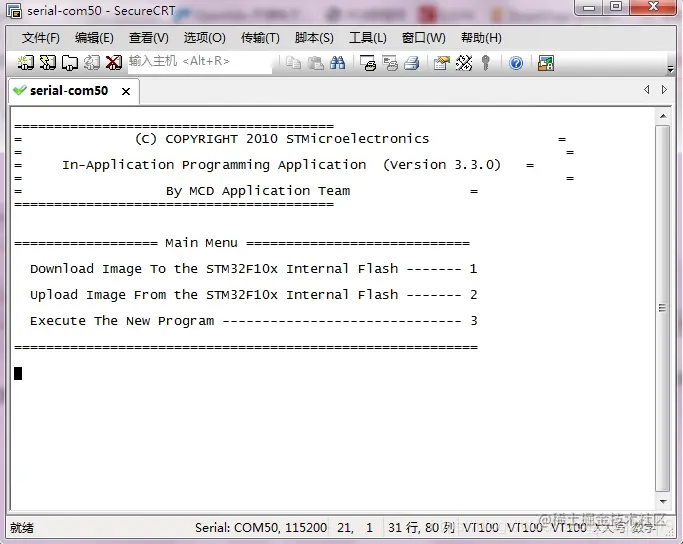Click the By MCD Application Team text

coord(258,191)
